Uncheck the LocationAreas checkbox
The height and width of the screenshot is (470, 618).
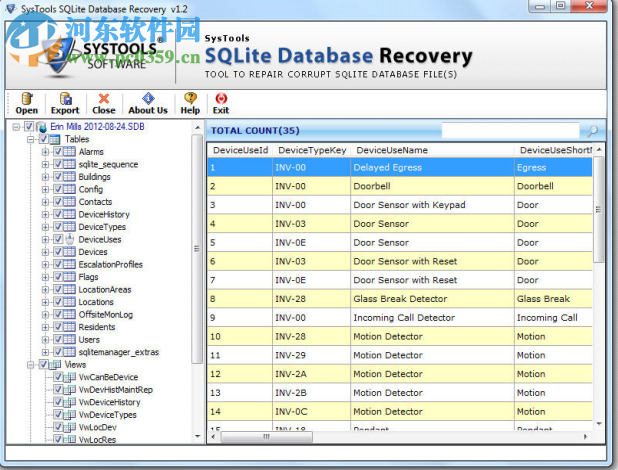click(58, 289)
